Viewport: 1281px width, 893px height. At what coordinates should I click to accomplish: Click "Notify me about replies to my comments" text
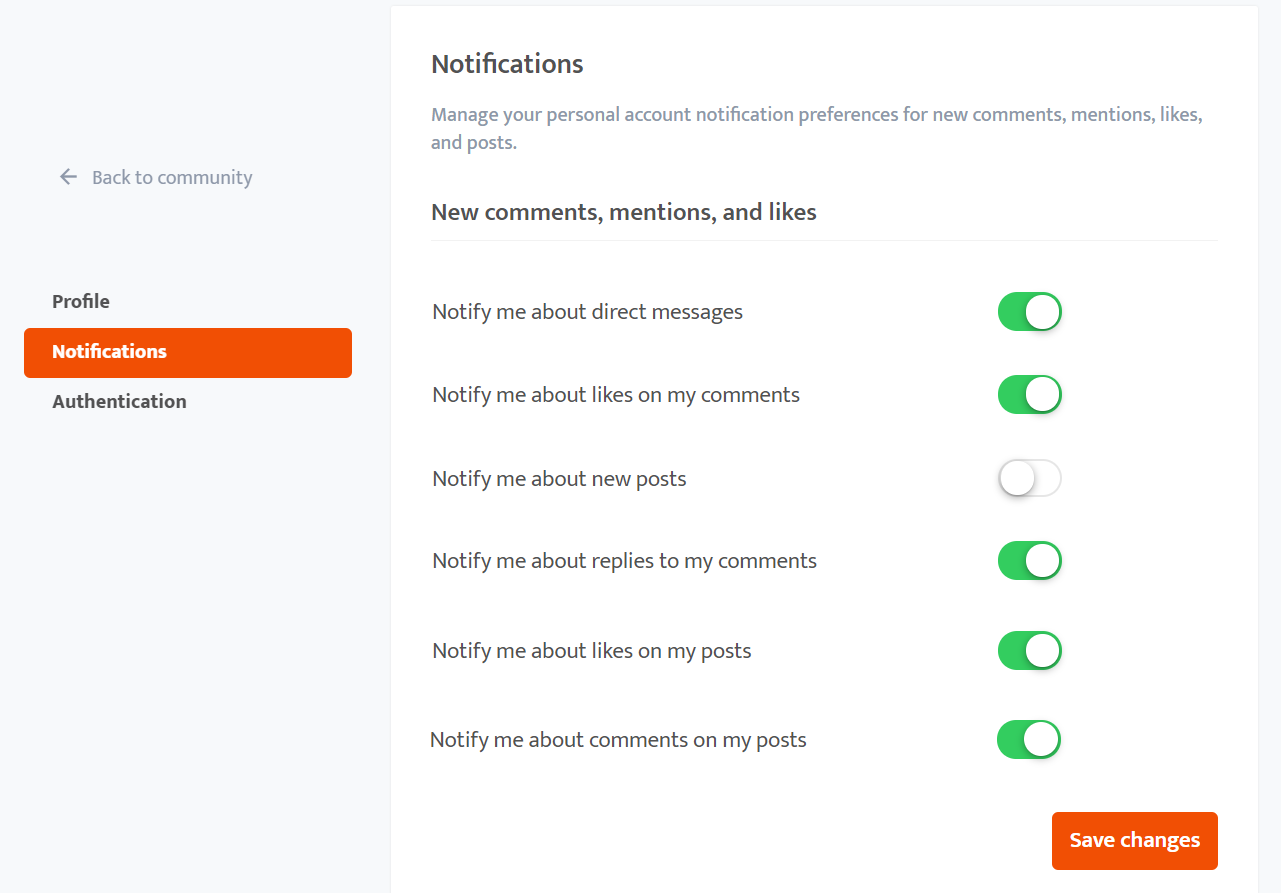click(624, 561)
